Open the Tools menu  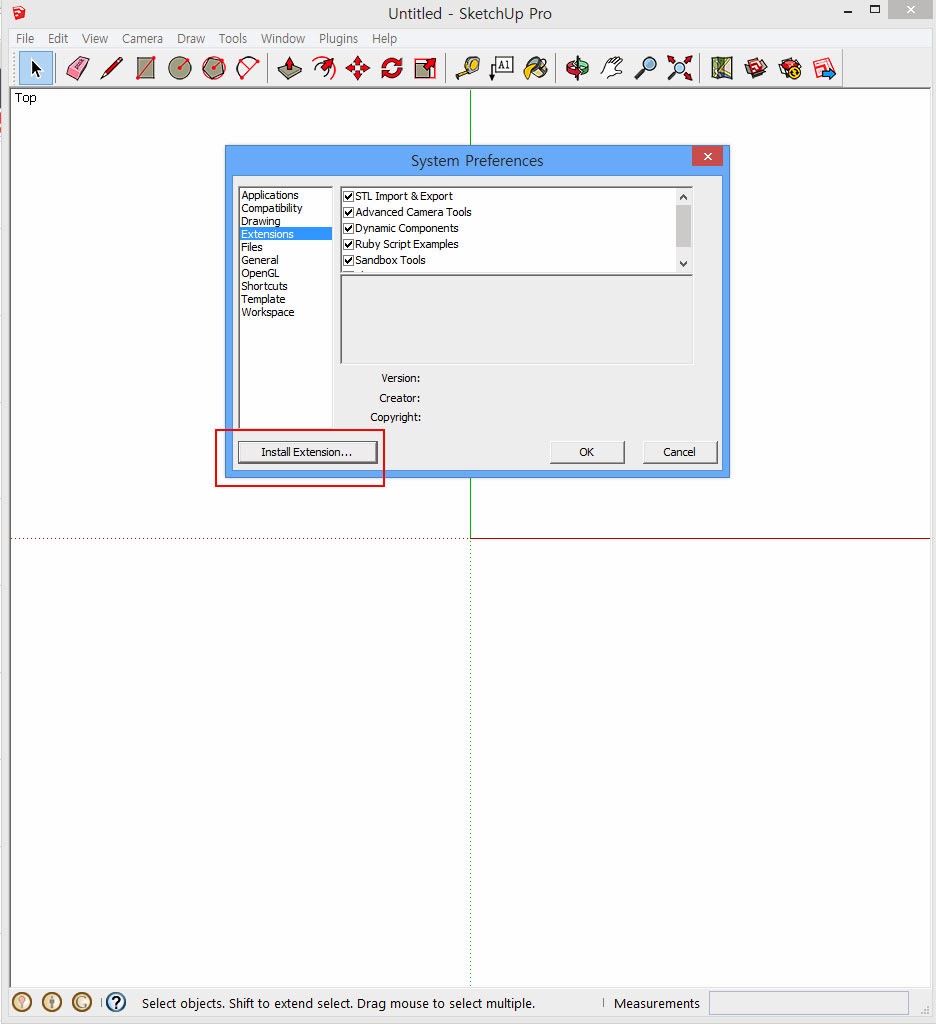[233, 39]
